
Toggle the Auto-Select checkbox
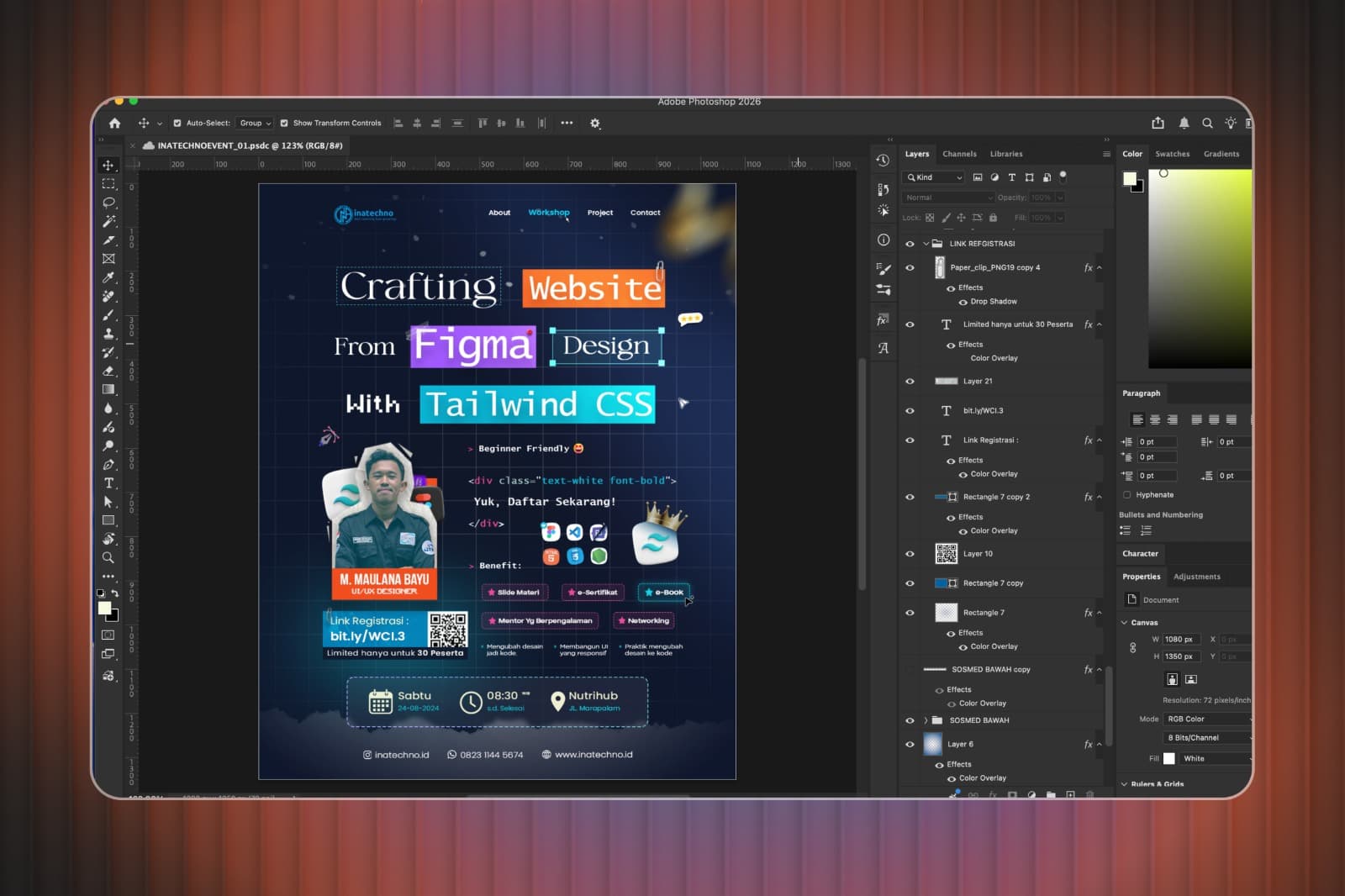coord(177,123)
